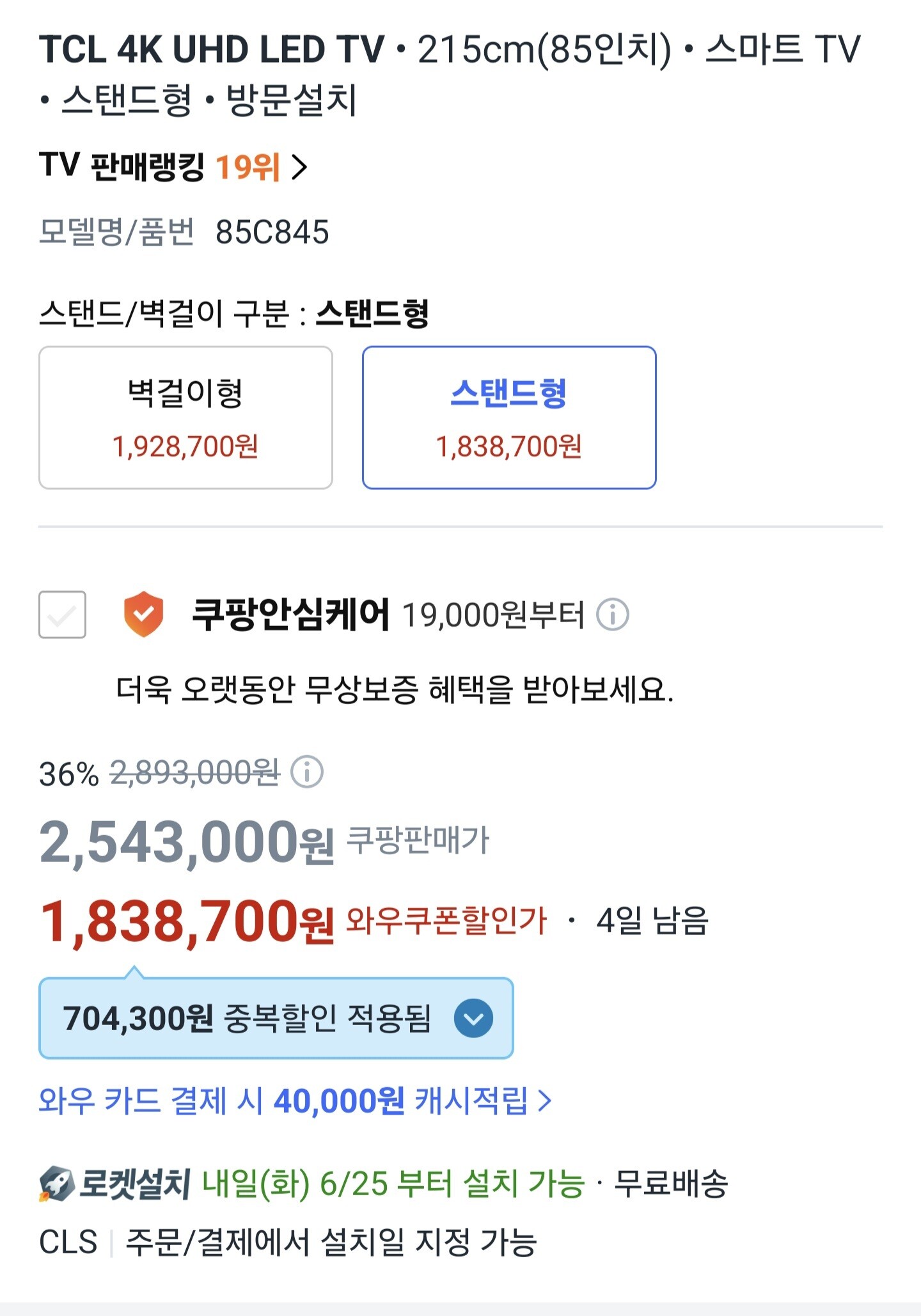Expand the 중복할인 적용됨 blue arrow
This screenshot has height=1316, width=921.
coord(473,1018)
